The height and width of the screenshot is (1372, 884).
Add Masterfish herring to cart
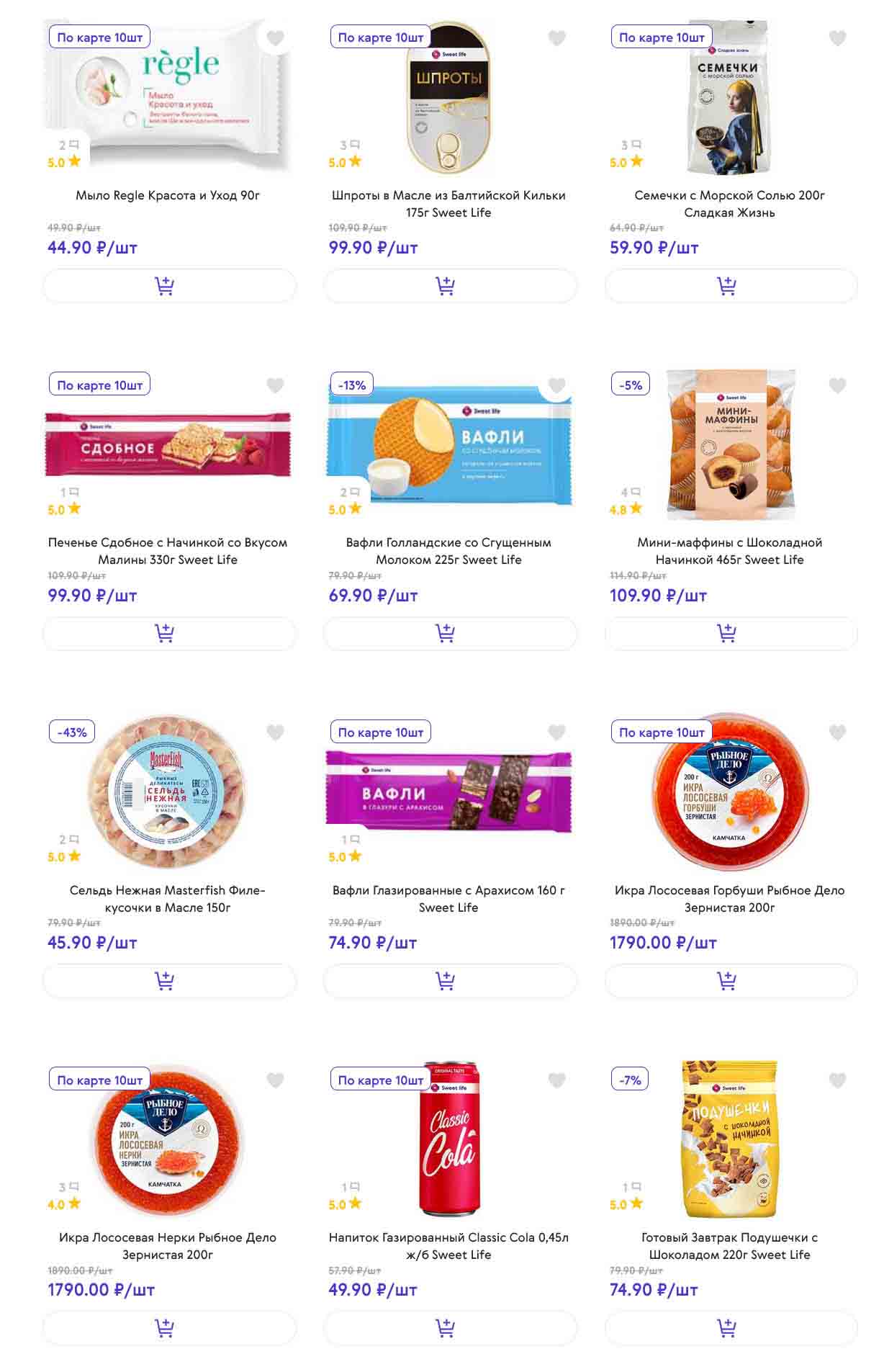169,980
